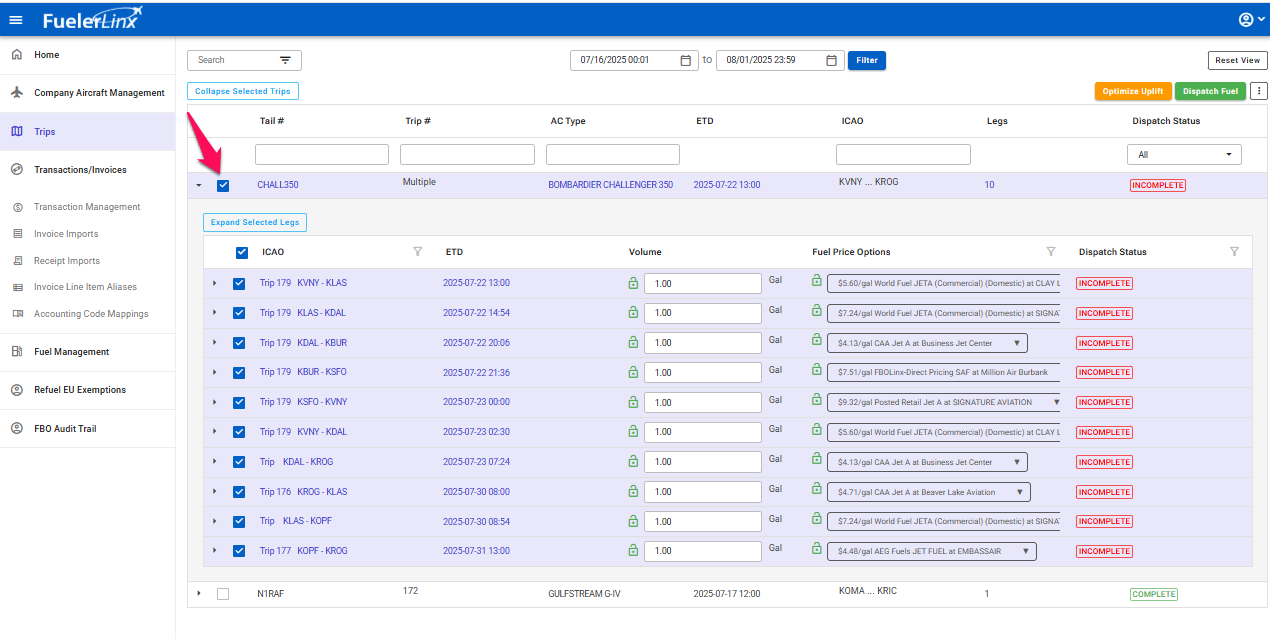This screenshot has width=1270, height=639.
Task: Click the Tail # filter input field
Action: [322, 155]
